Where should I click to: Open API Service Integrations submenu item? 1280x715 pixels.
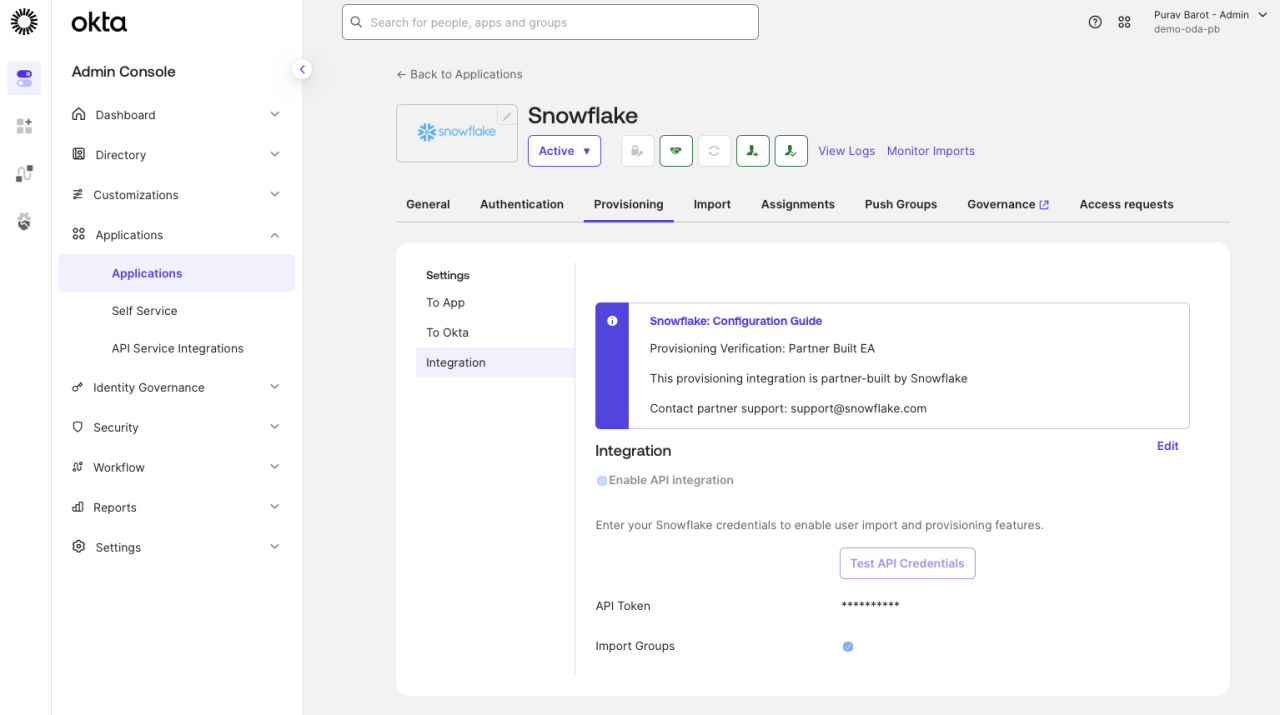176,349
